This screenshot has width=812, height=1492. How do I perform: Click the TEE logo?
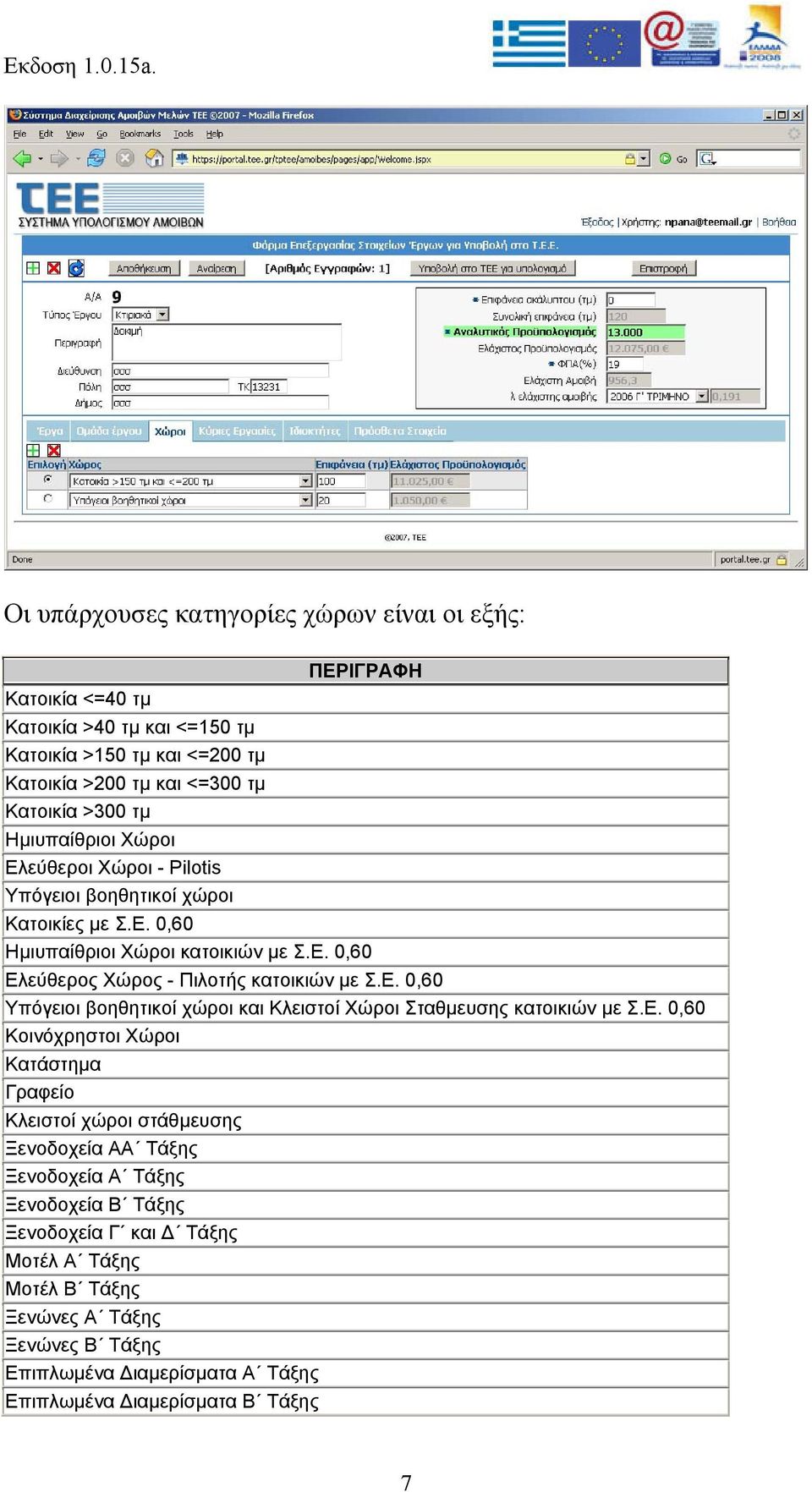(110, 205)
